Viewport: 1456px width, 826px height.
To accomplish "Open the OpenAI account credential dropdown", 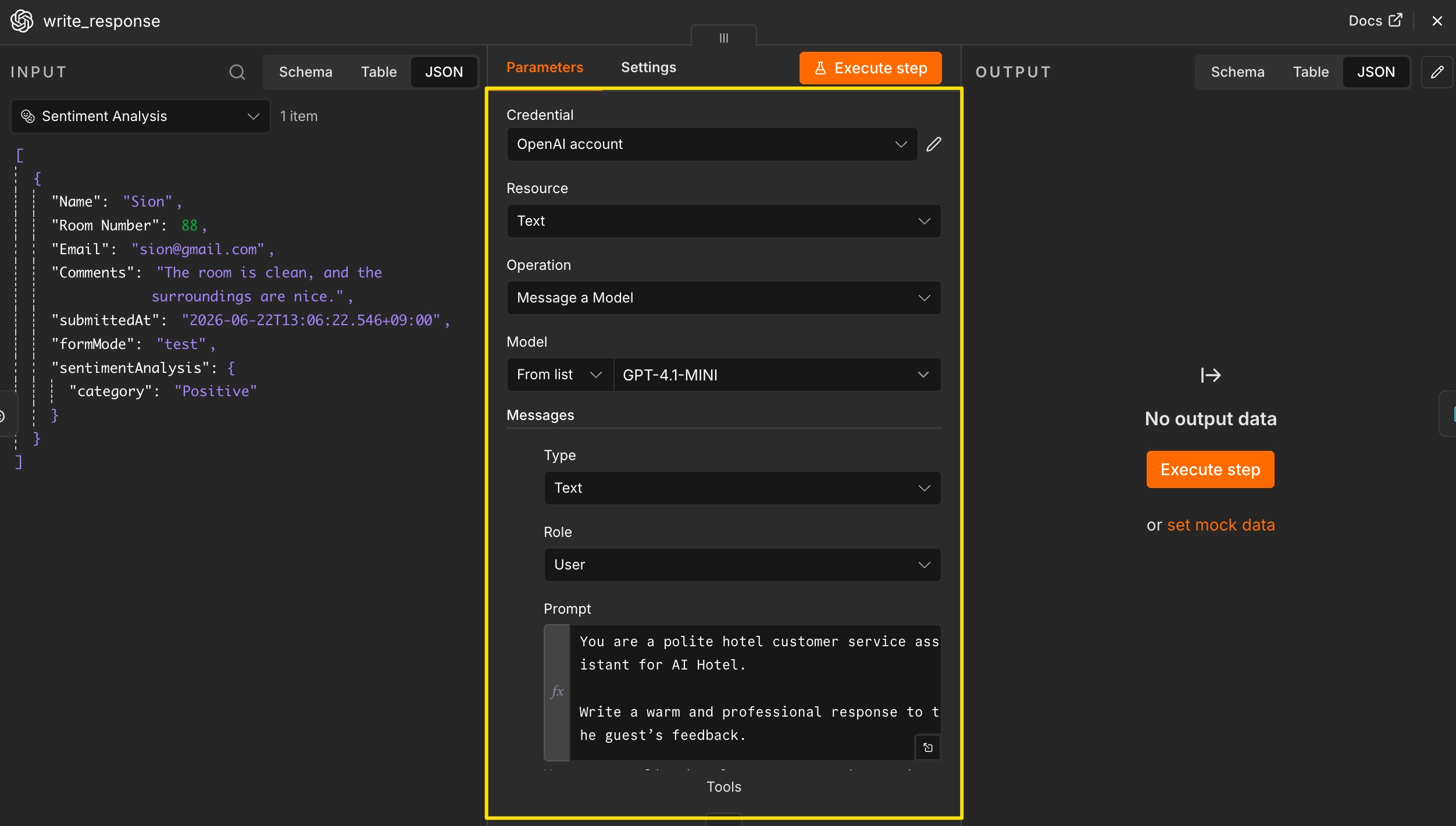I will 712,144.
